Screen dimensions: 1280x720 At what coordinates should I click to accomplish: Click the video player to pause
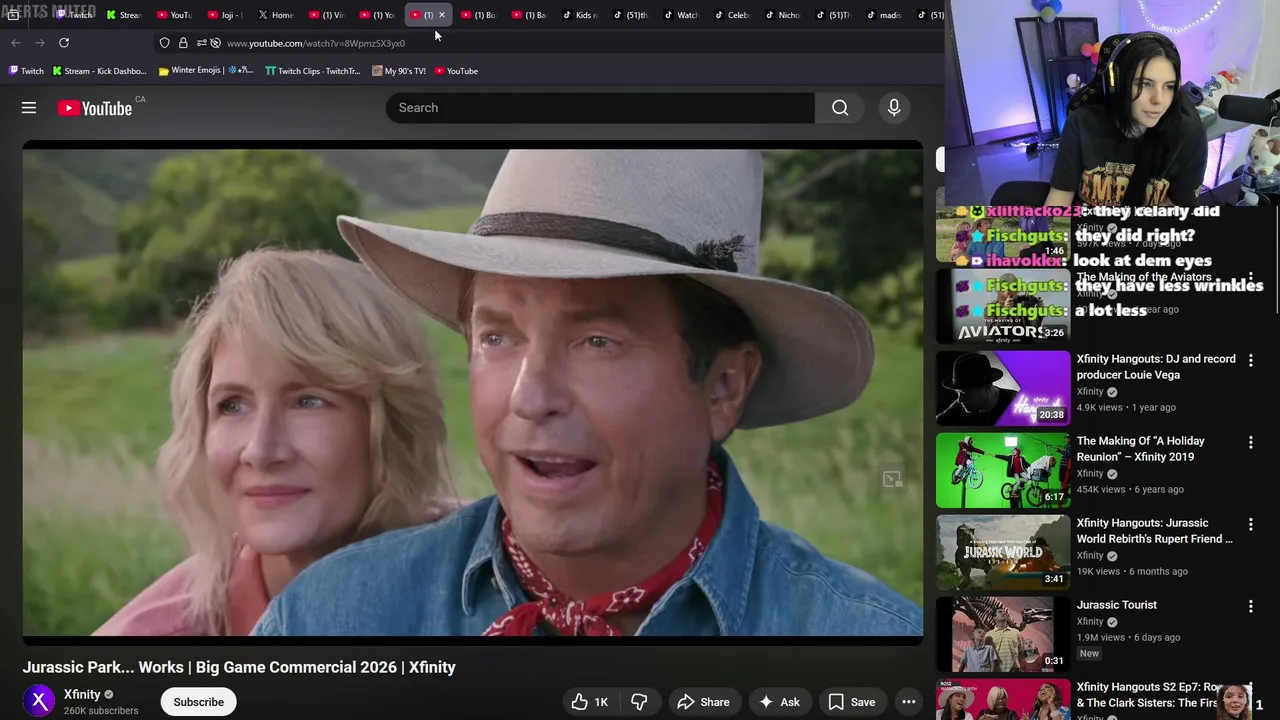click(472, 392)
